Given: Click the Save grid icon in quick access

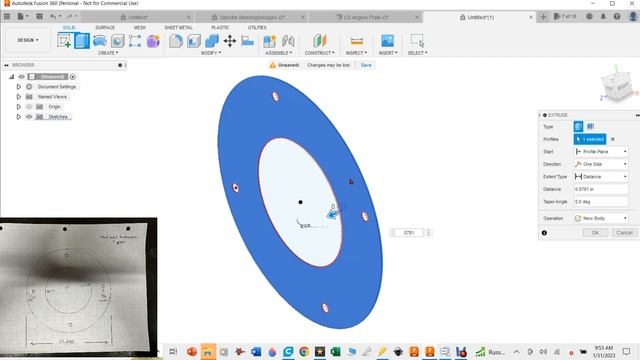Looking at the screenshot, I should (40, 16).
